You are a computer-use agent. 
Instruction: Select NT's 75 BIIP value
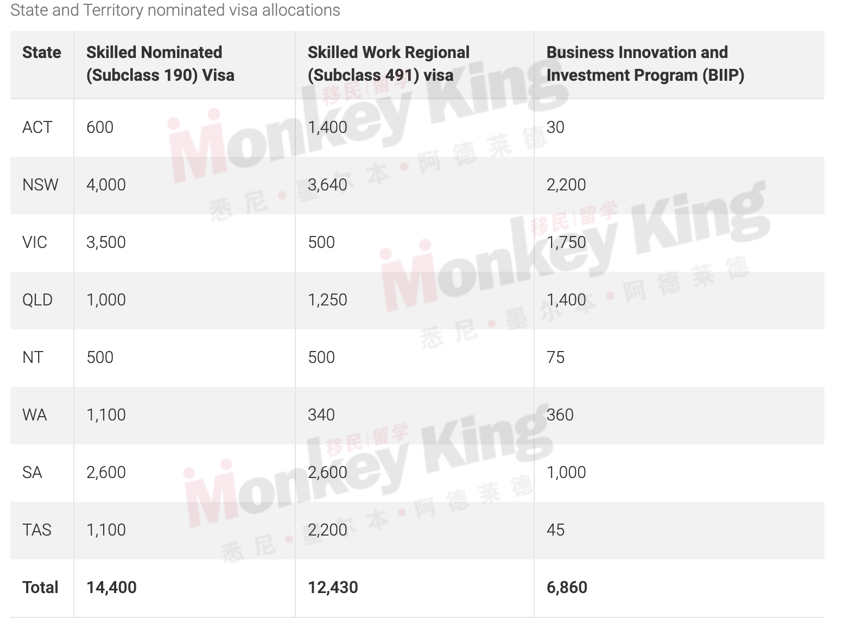coord(555,357)
